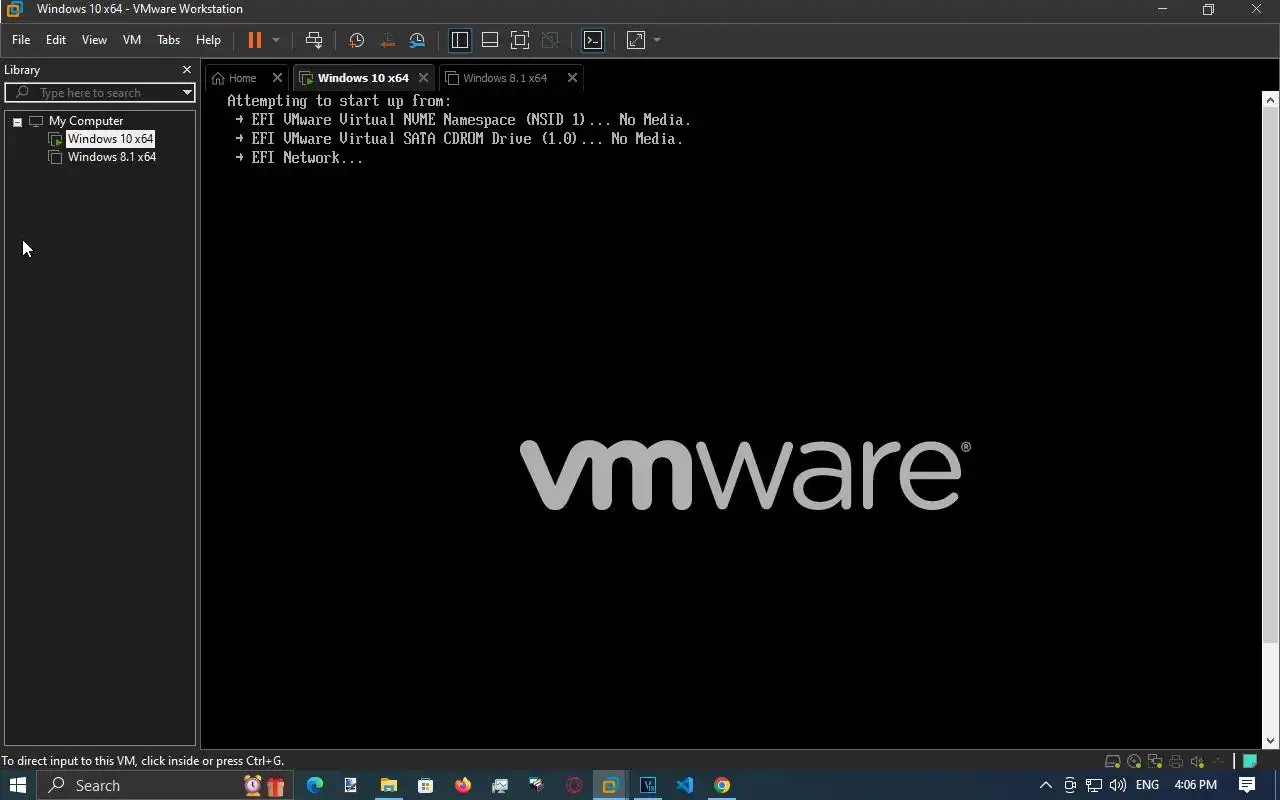This screenshot has height=800, width=1280.
Task: Open the VM menu
Action: (132, 40)
